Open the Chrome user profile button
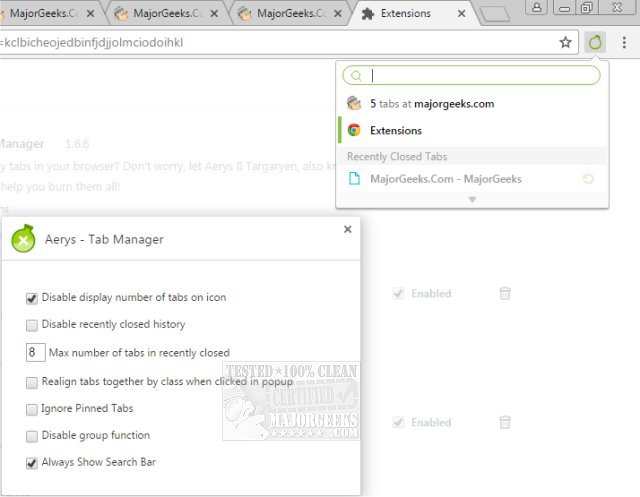640x497 pixels. (x=537, y=7)
